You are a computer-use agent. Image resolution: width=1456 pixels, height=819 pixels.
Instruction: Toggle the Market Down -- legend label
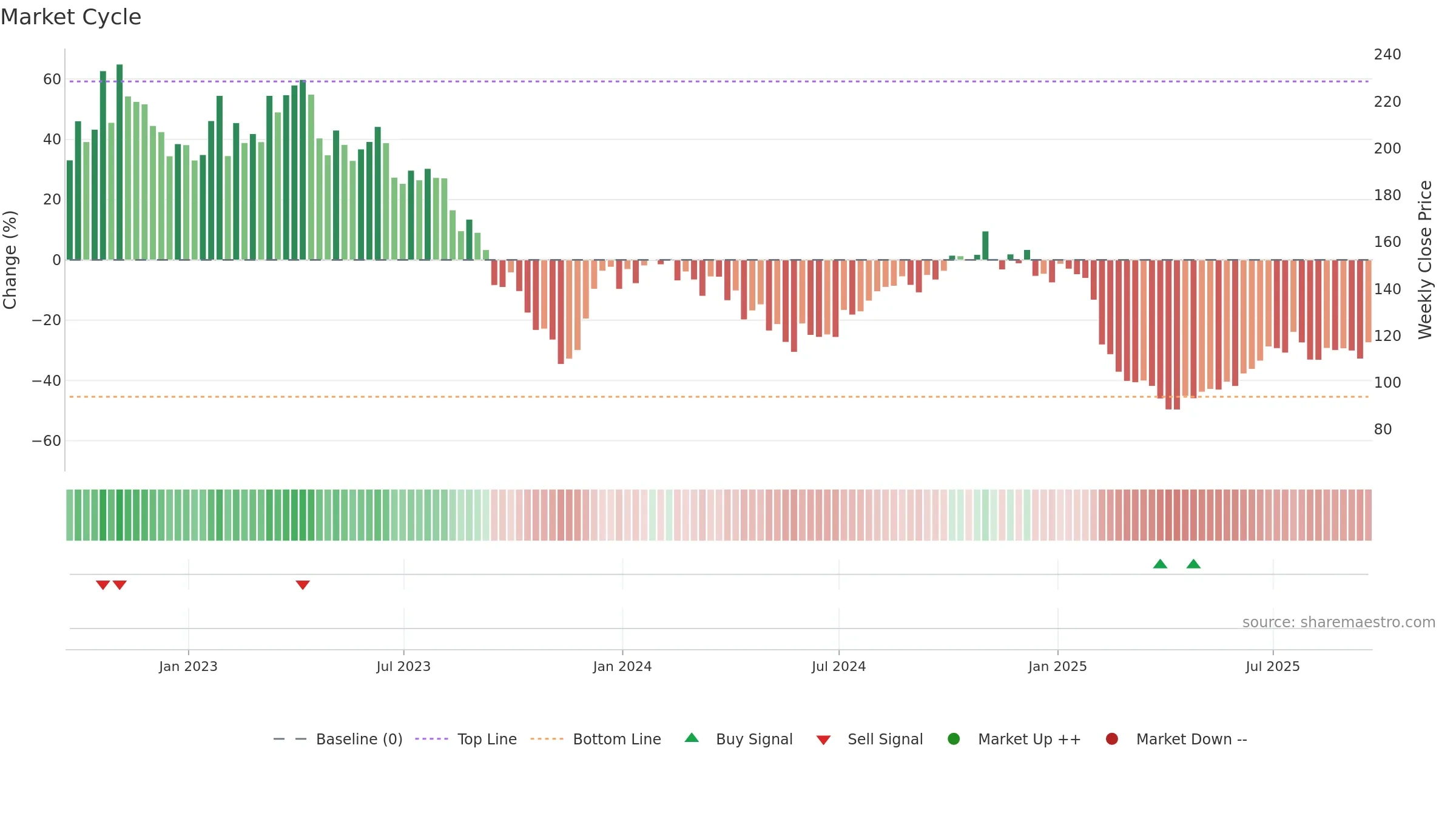click(x=1191, y=740)
